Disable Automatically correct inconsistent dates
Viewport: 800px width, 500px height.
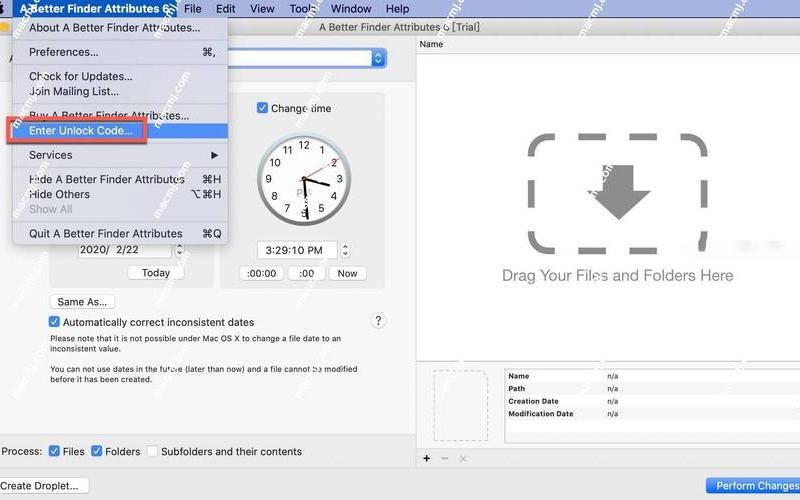click(55, 322)
